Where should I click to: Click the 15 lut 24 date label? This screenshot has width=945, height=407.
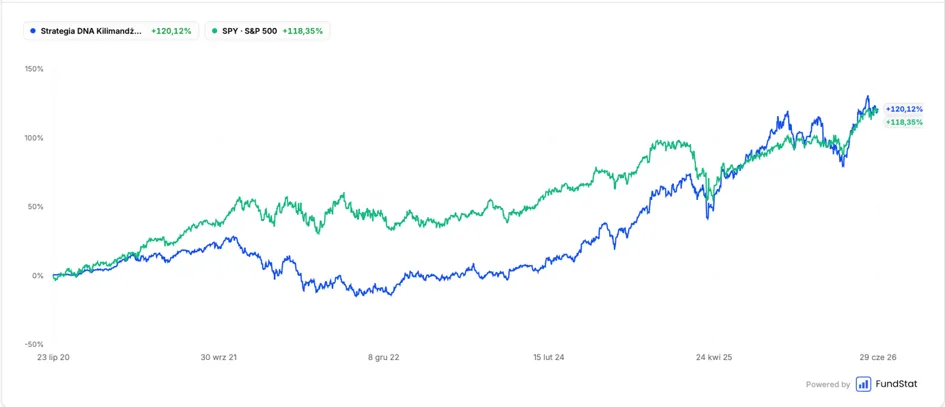[549, 357]
